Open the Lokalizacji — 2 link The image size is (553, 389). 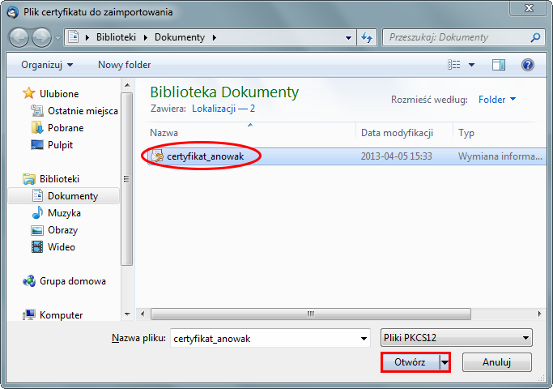[x=223, y=109]
